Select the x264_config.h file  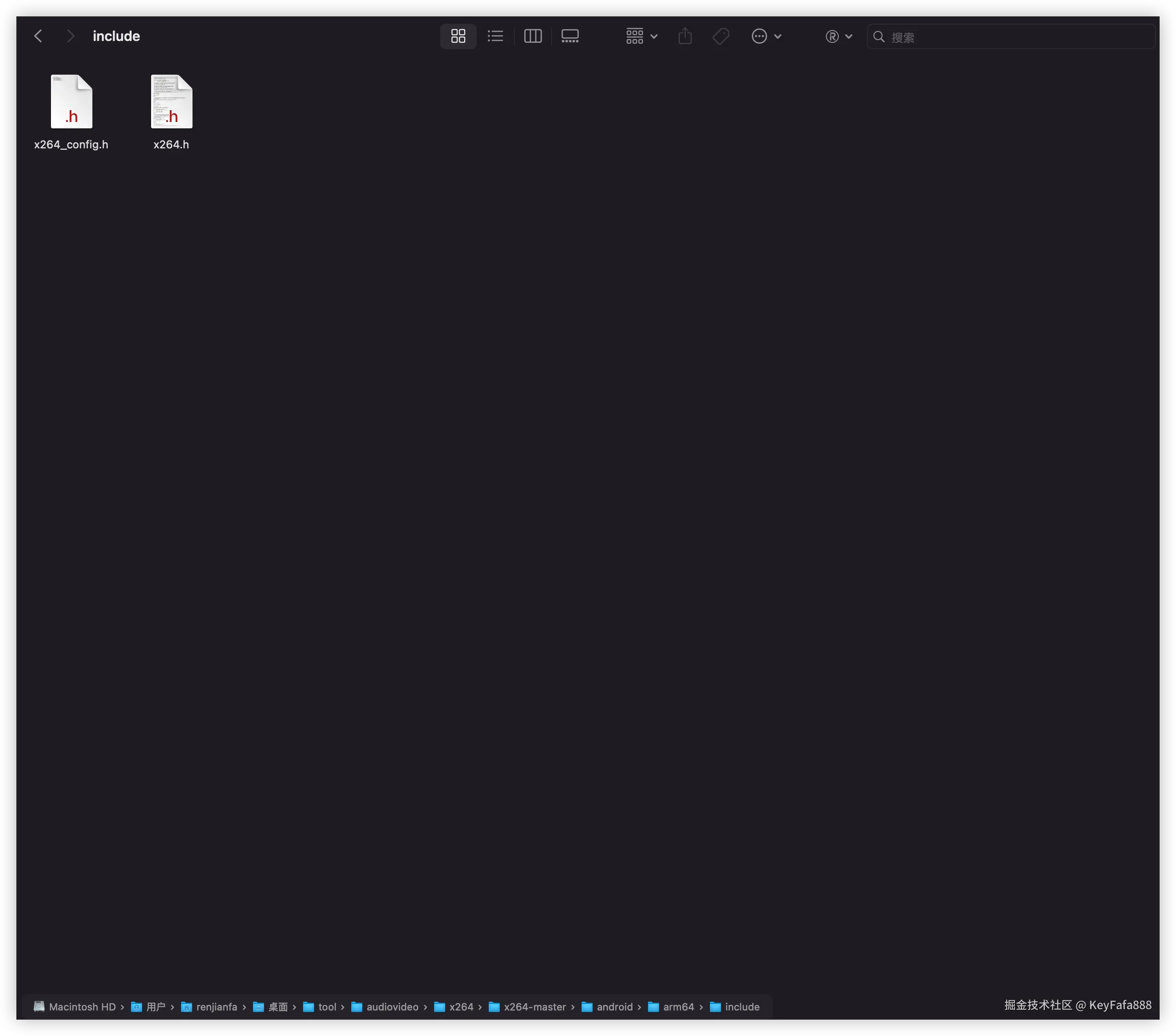71,102
